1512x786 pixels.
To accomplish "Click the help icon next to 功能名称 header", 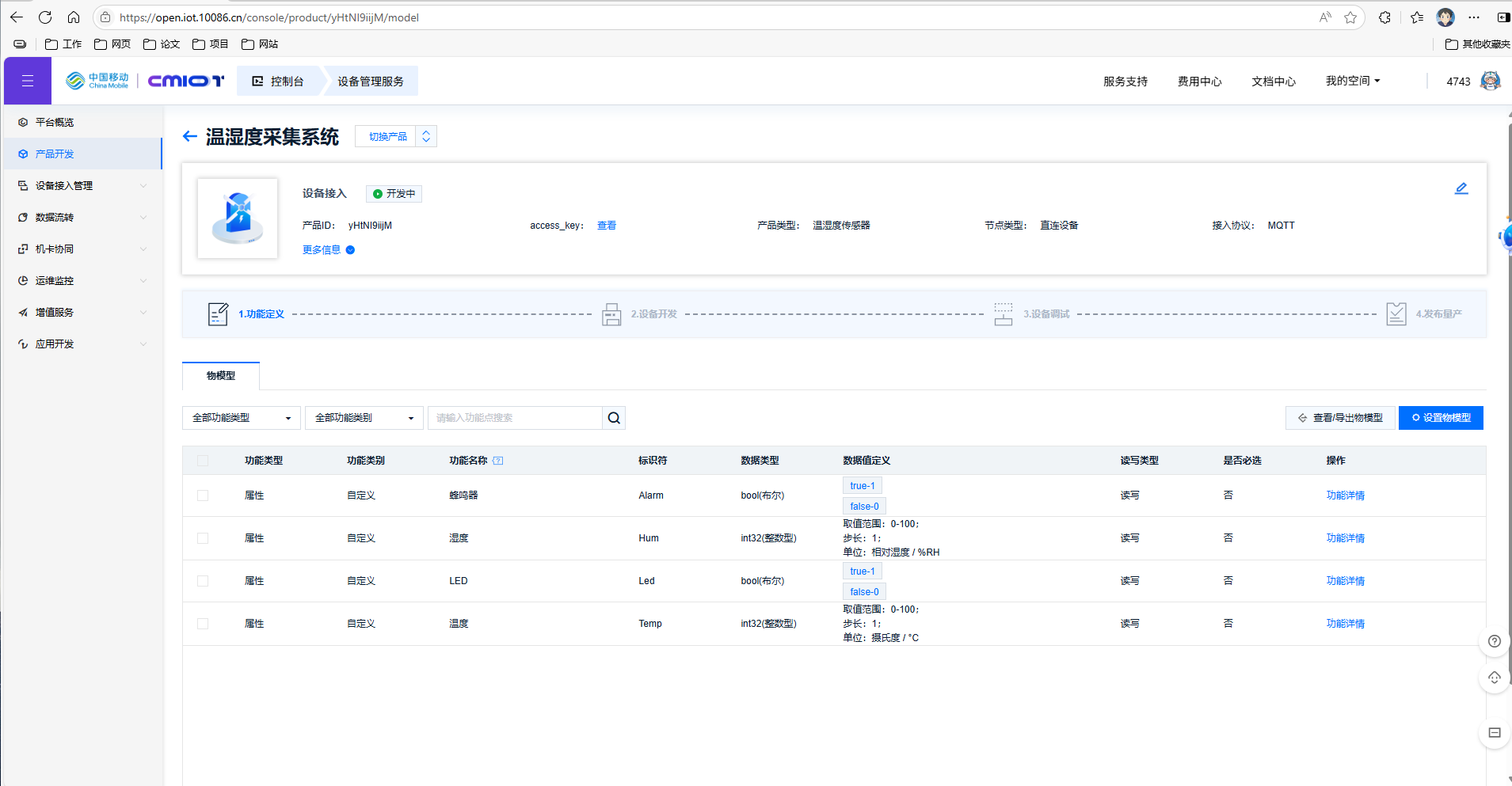I will pos(497,461).
